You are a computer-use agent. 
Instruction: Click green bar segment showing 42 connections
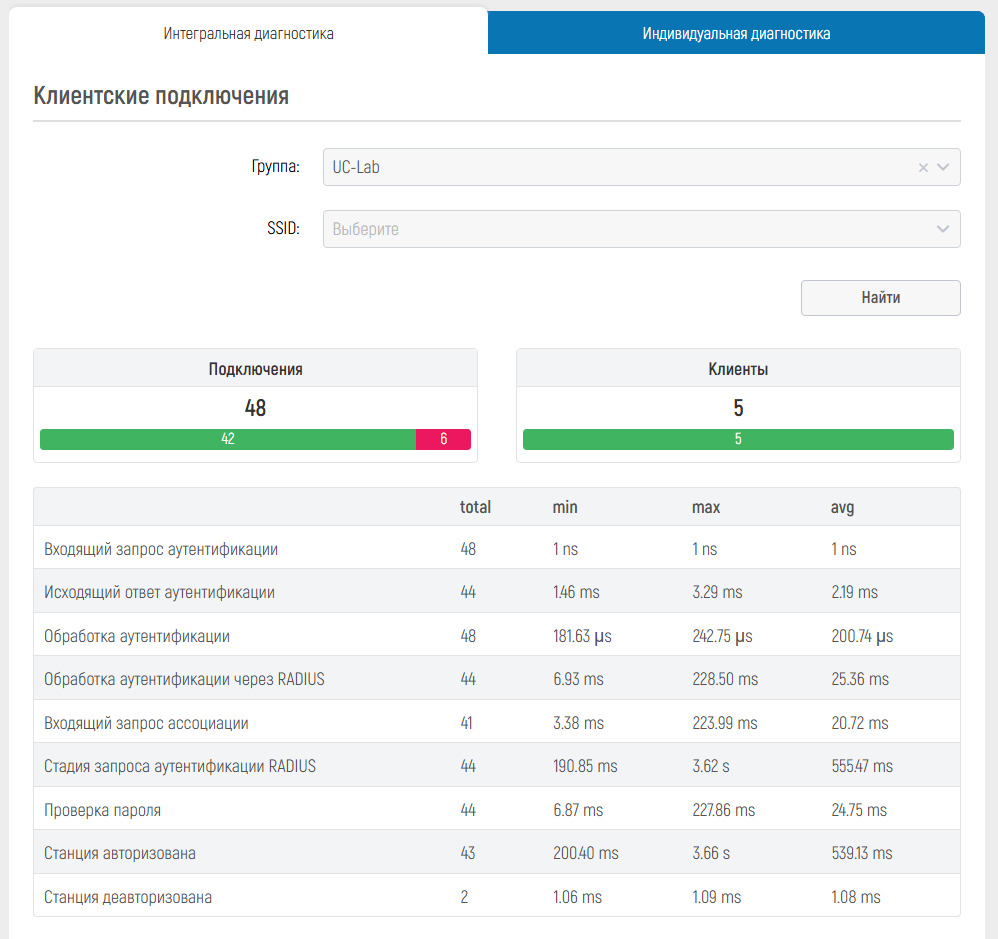tap(228, 439)
